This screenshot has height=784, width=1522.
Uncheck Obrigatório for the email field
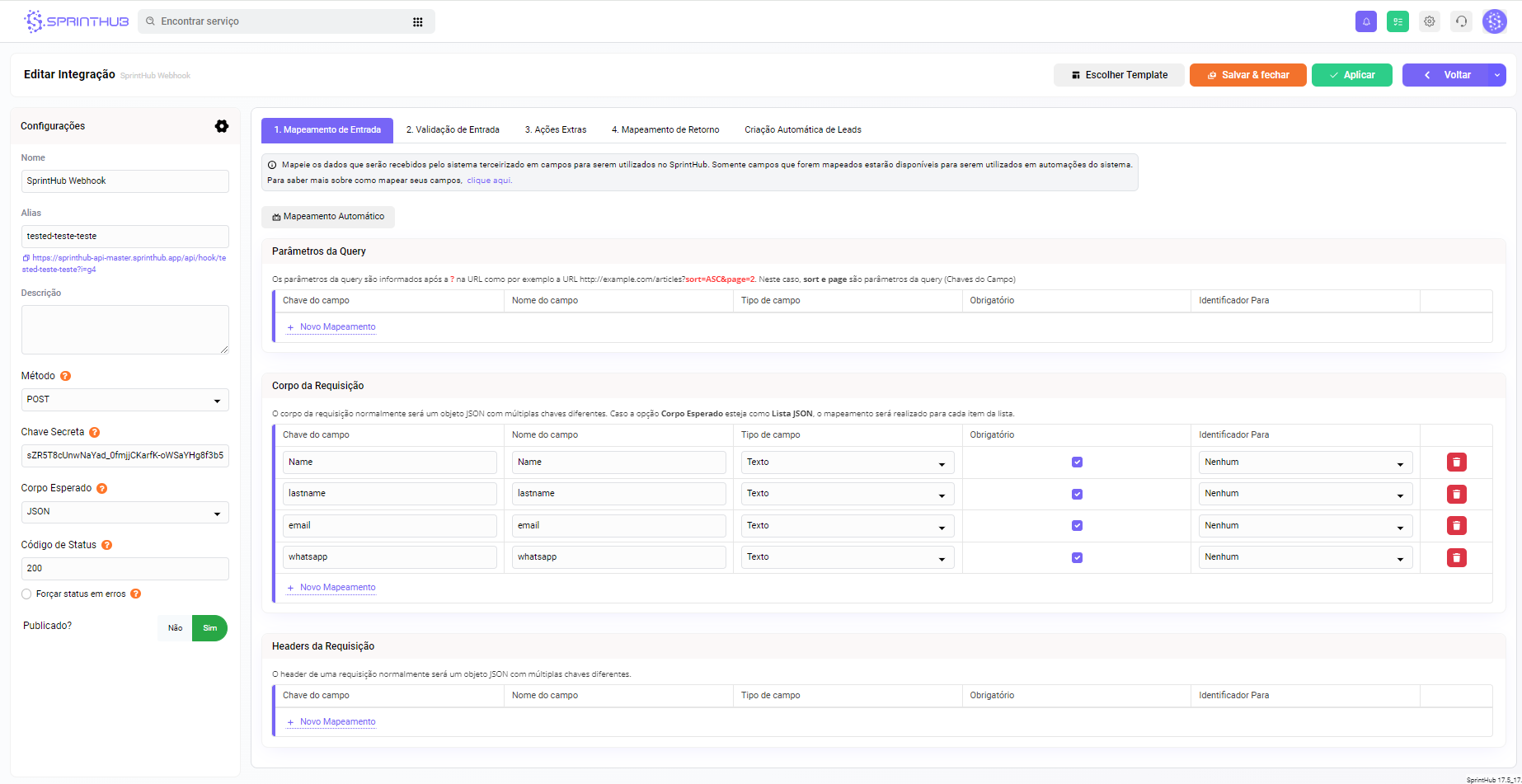(1077, 526)
